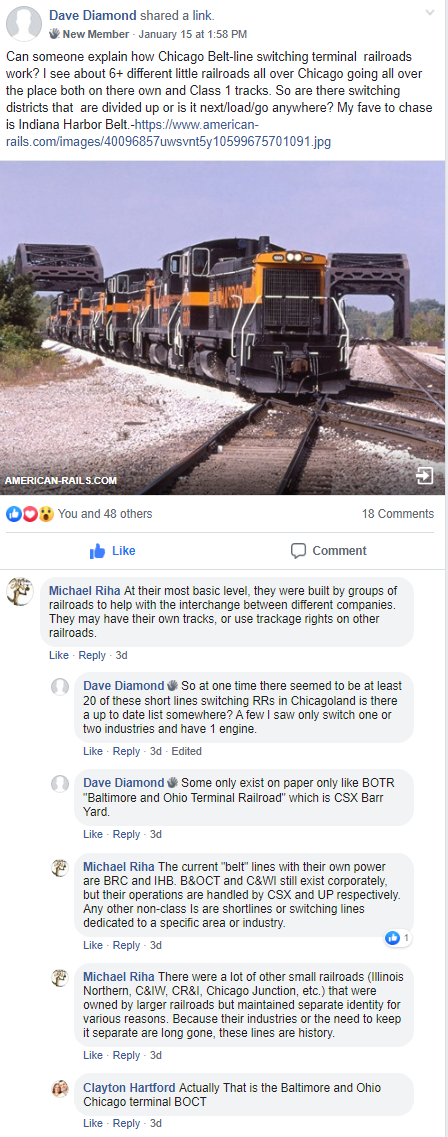Click the blue like reaction icon below photo
Screen dimensions: 448x1137
[13, 514]
